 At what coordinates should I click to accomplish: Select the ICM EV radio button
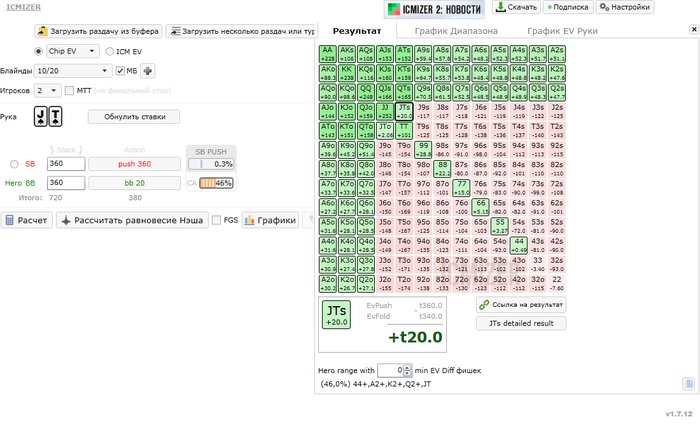(x=109, y=51)
